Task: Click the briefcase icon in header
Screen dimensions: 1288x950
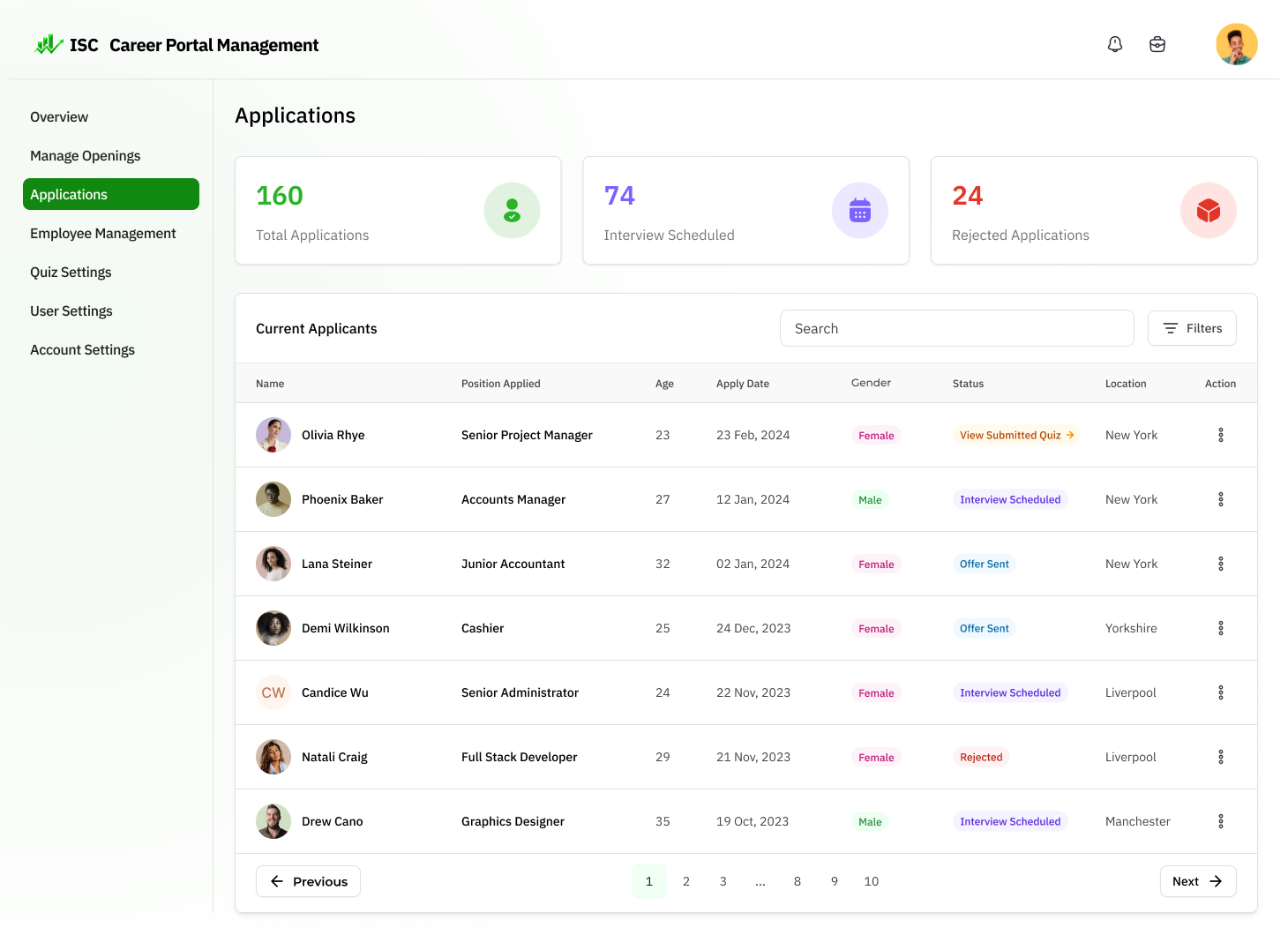Action: [x=1157, y=44]
